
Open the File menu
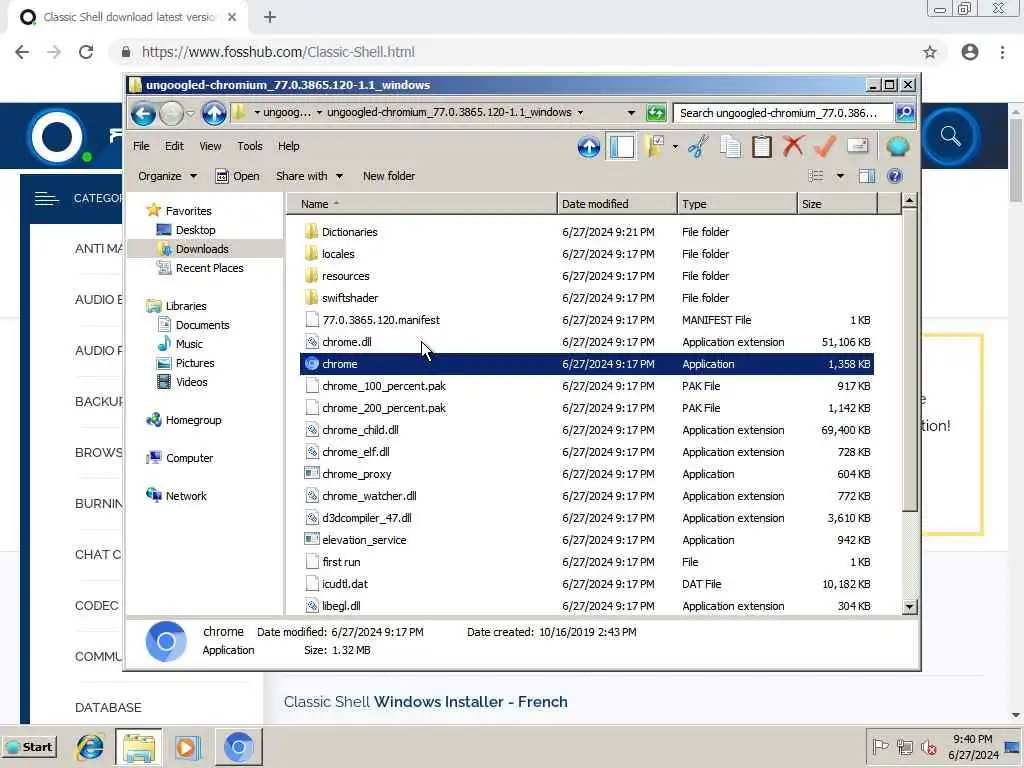[x=141, y=146]
